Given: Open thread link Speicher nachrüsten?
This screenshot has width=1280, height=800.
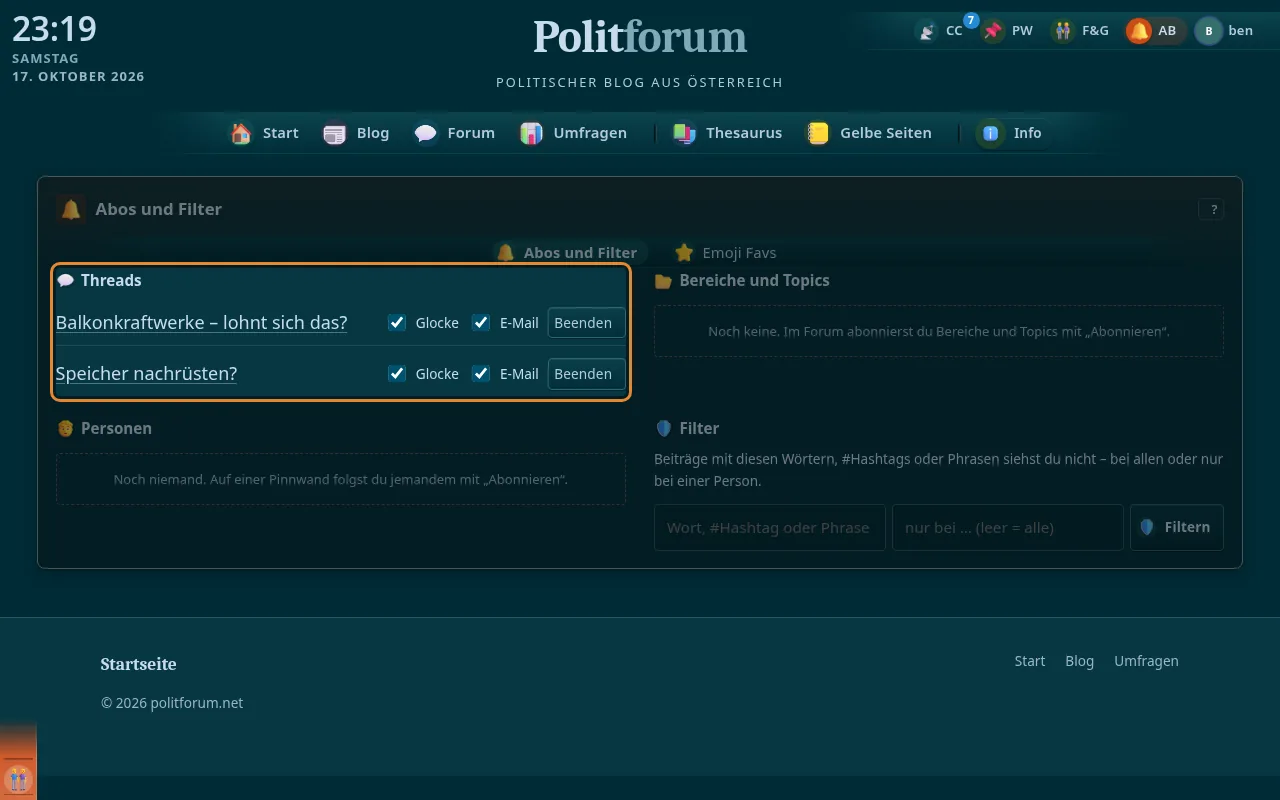Looking at the screenshot, I should 146,373.
